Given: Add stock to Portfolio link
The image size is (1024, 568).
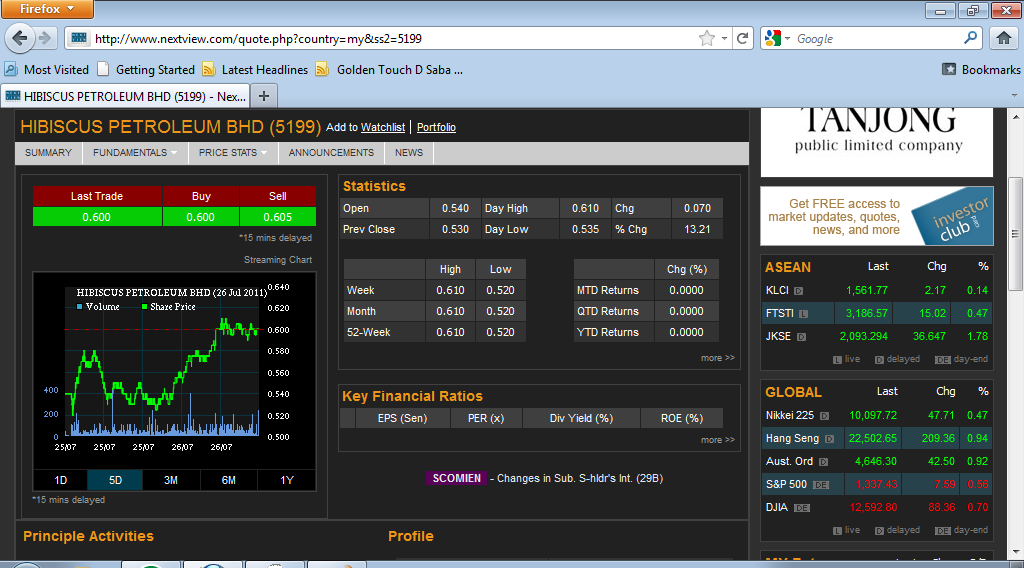Looking at the screenshot, I should [436, 127].
